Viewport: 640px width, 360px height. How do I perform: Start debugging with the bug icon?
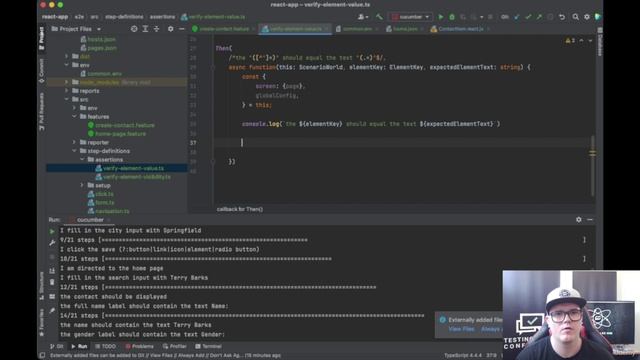pos(452,17)
